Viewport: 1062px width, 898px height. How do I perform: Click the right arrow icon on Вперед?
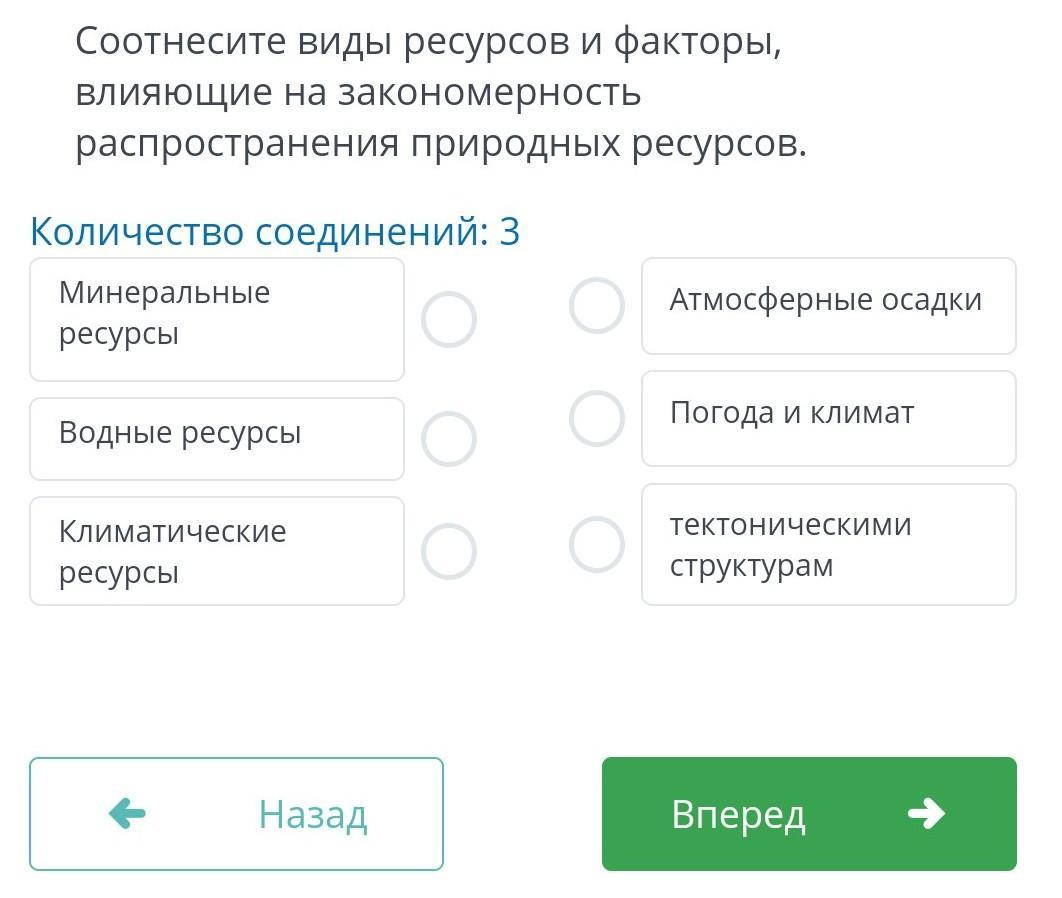(x=926, y=814)
